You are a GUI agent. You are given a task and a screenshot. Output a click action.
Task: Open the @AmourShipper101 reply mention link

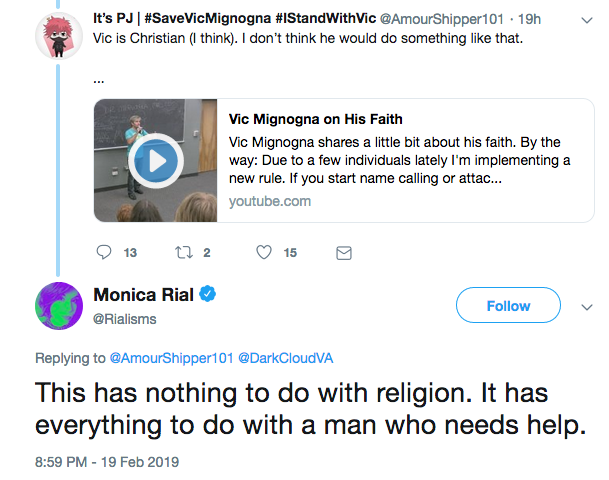point(171,358)
